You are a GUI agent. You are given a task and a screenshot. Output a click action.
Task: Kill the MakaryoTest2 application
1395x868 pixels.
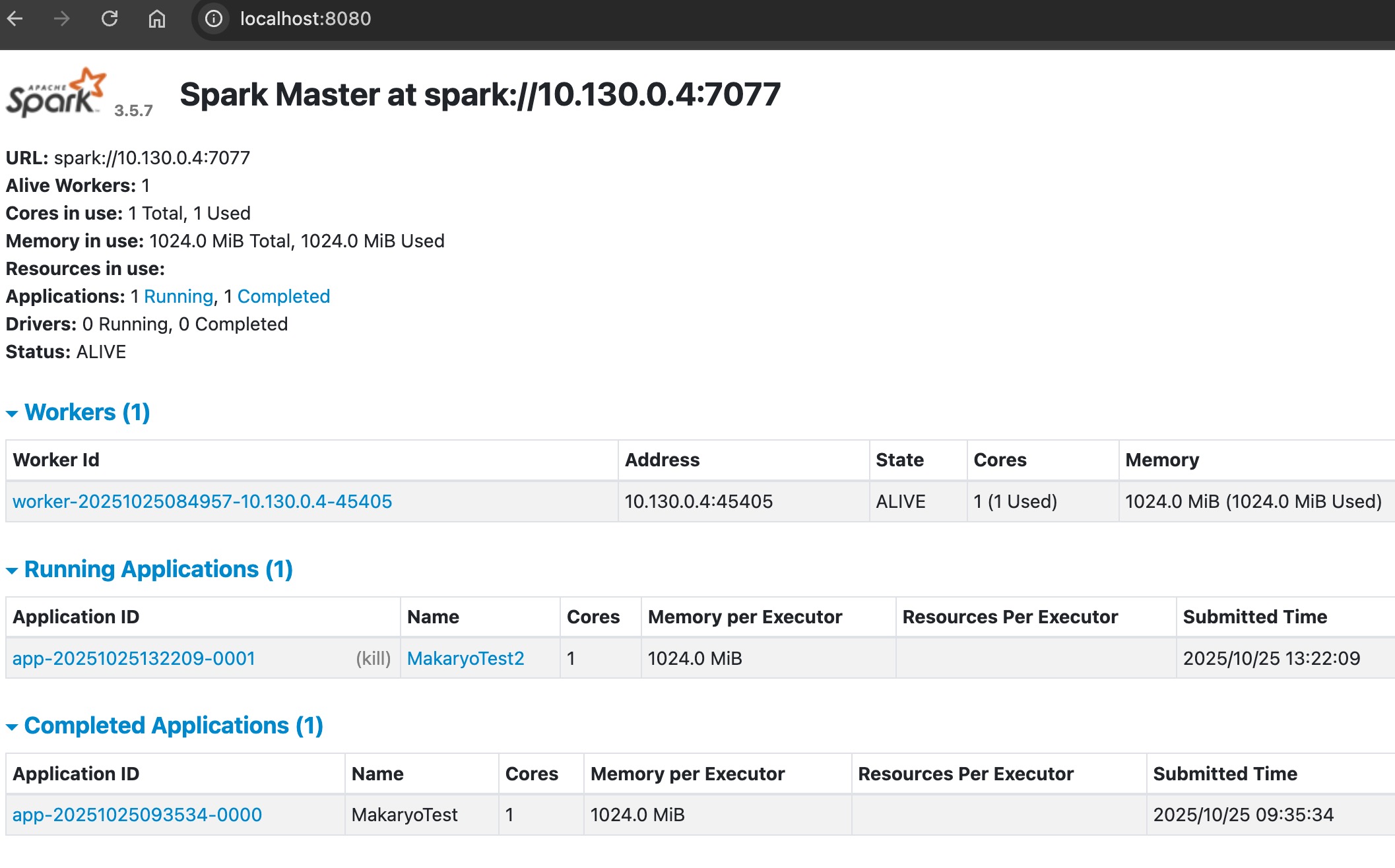coord(373,658)
